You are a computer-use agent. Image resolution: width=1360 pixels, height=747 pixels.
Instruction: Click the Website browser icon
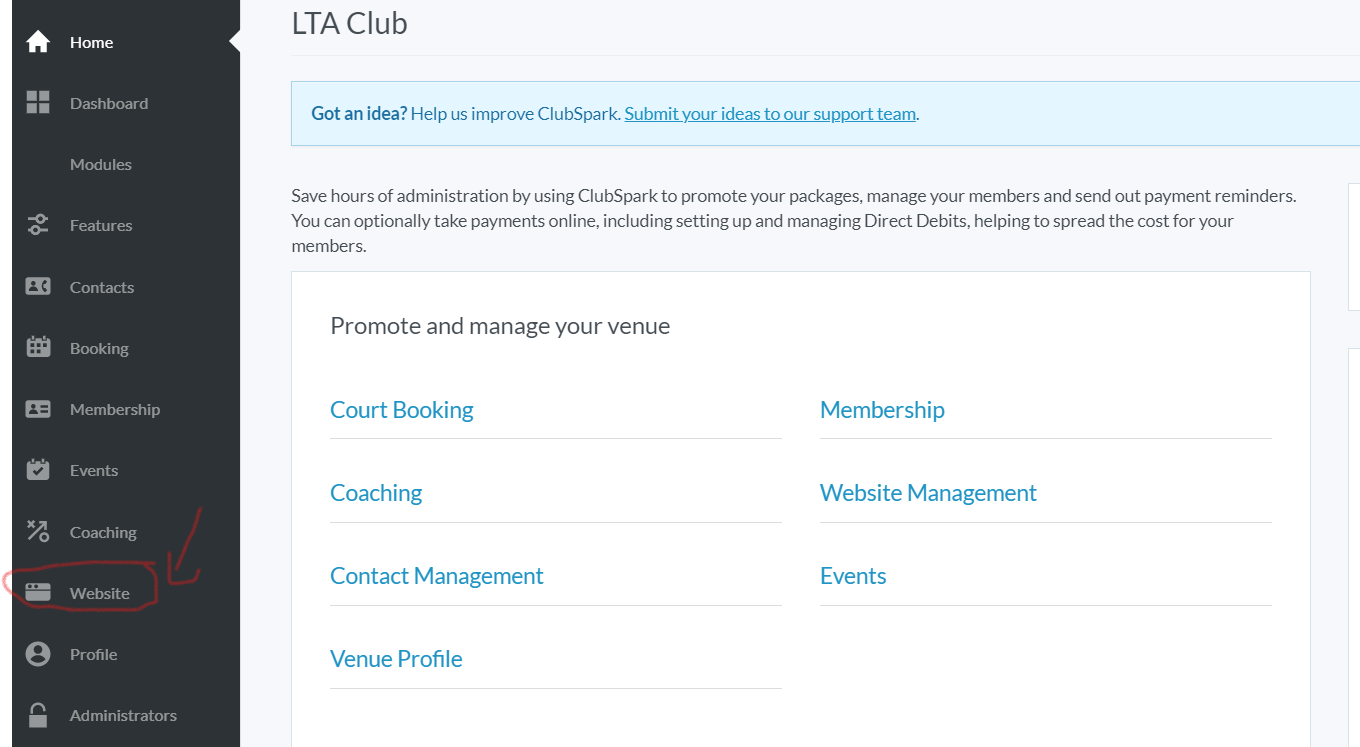coord(38,593)
